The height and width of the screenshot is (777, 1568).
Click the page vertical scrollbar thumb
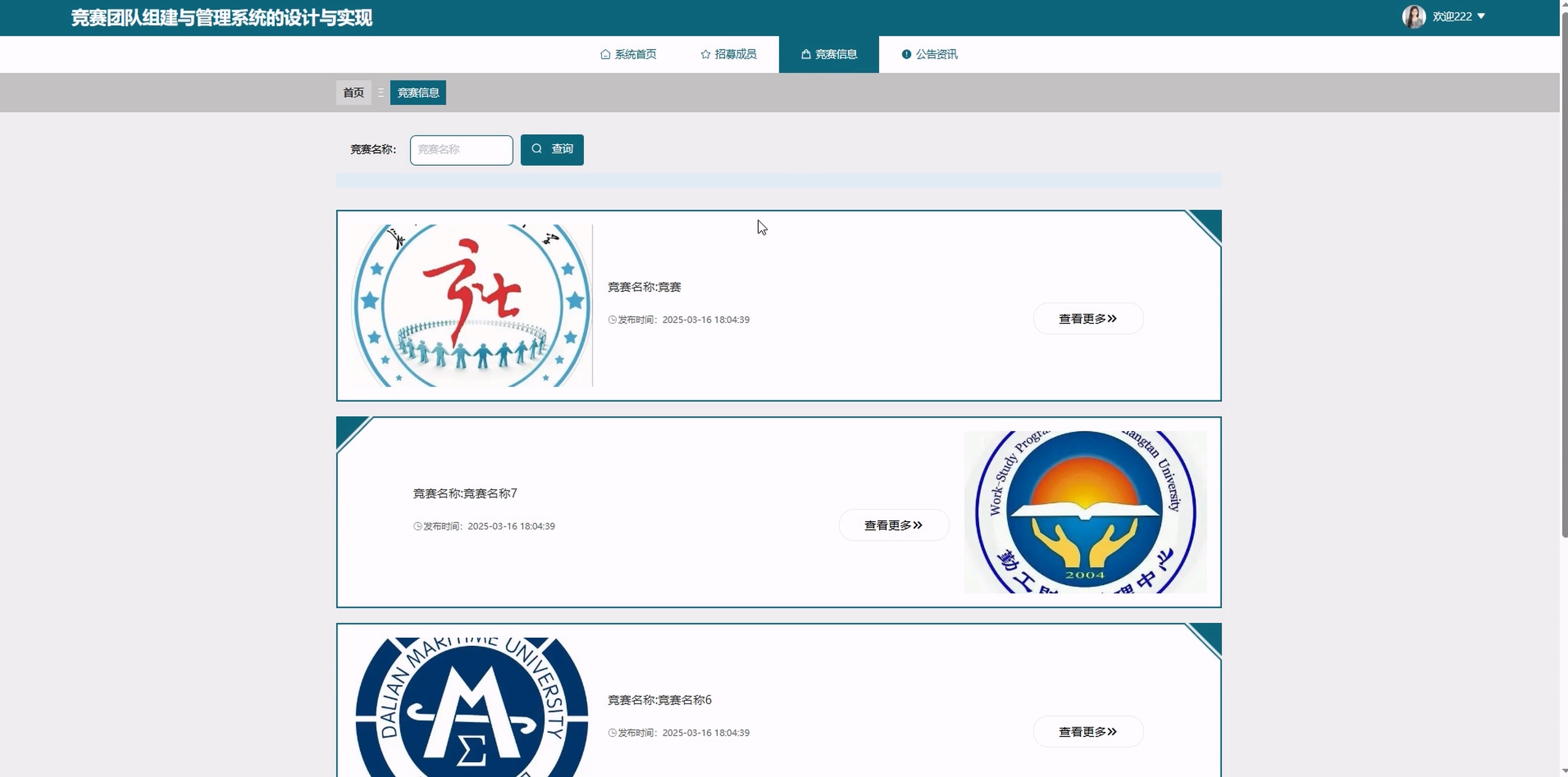[x=1564, y=274]
